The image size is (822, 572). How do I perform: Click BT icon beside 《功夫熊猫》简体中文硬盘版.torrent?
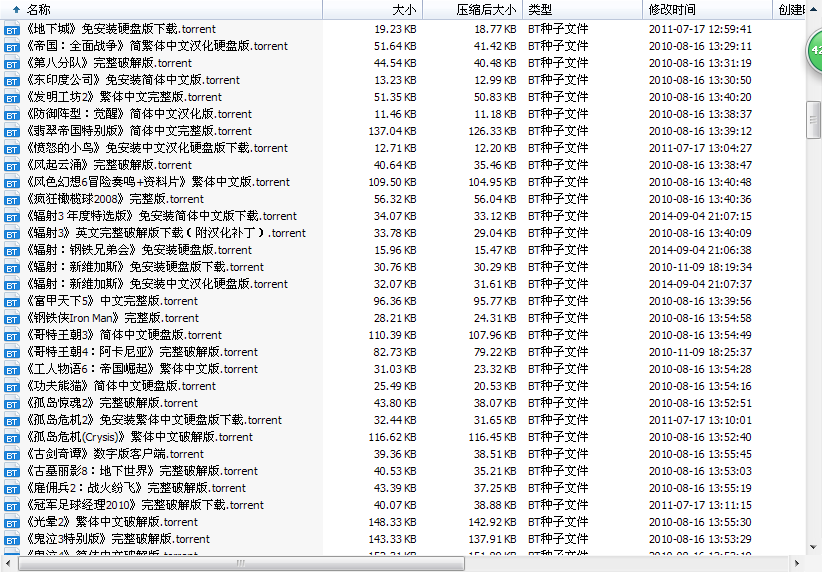(x=12, y=386)
